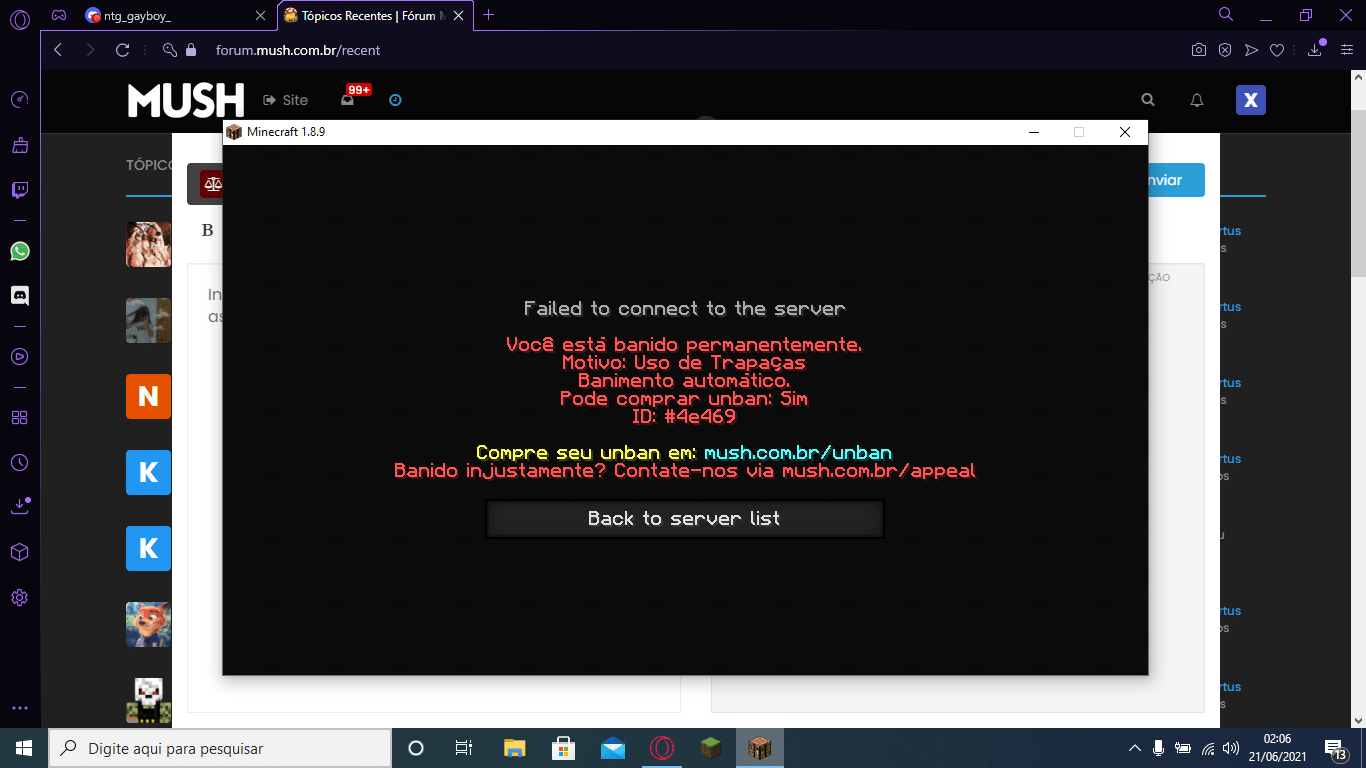The height and width of the screenshot is (768, 1366).
Task: Open the browser downloads popup in toolbar
Action: pyautogui.click(x=1316, y=49)
